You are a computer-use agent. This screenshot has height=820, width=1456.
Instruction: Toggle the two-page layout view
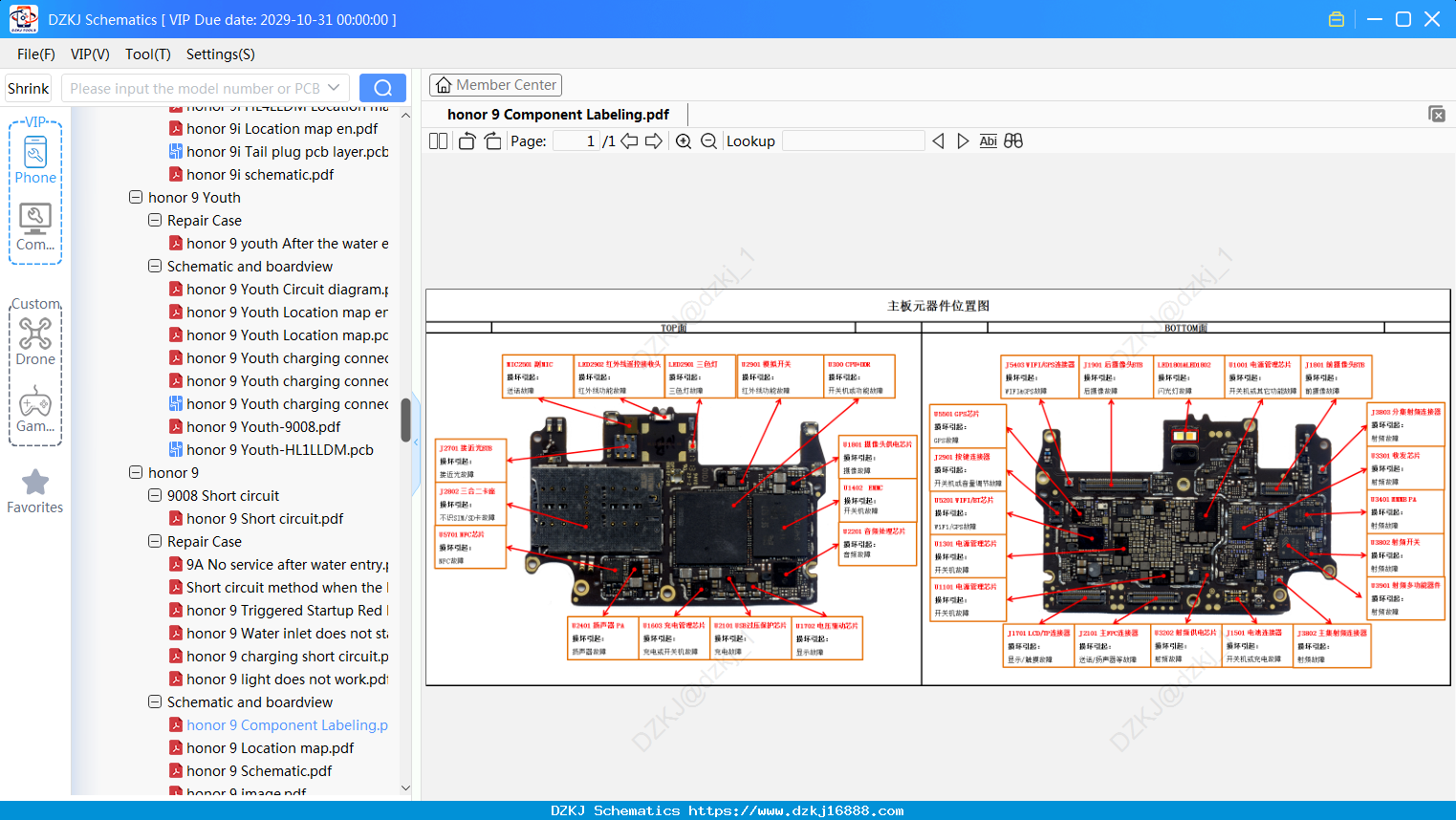[438, 141]
